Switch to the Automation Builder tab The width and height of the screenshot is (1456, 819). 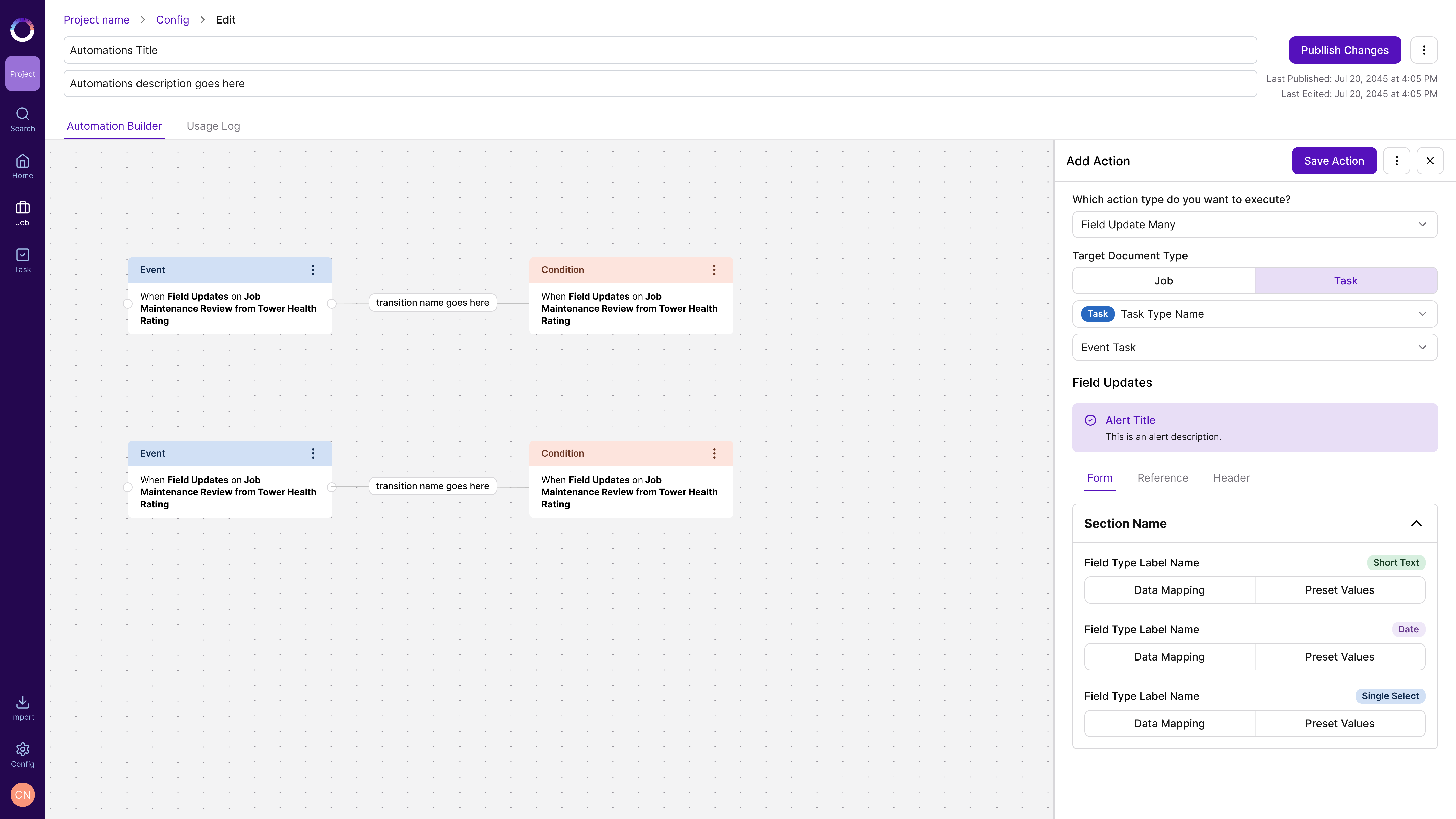point(114,126)
